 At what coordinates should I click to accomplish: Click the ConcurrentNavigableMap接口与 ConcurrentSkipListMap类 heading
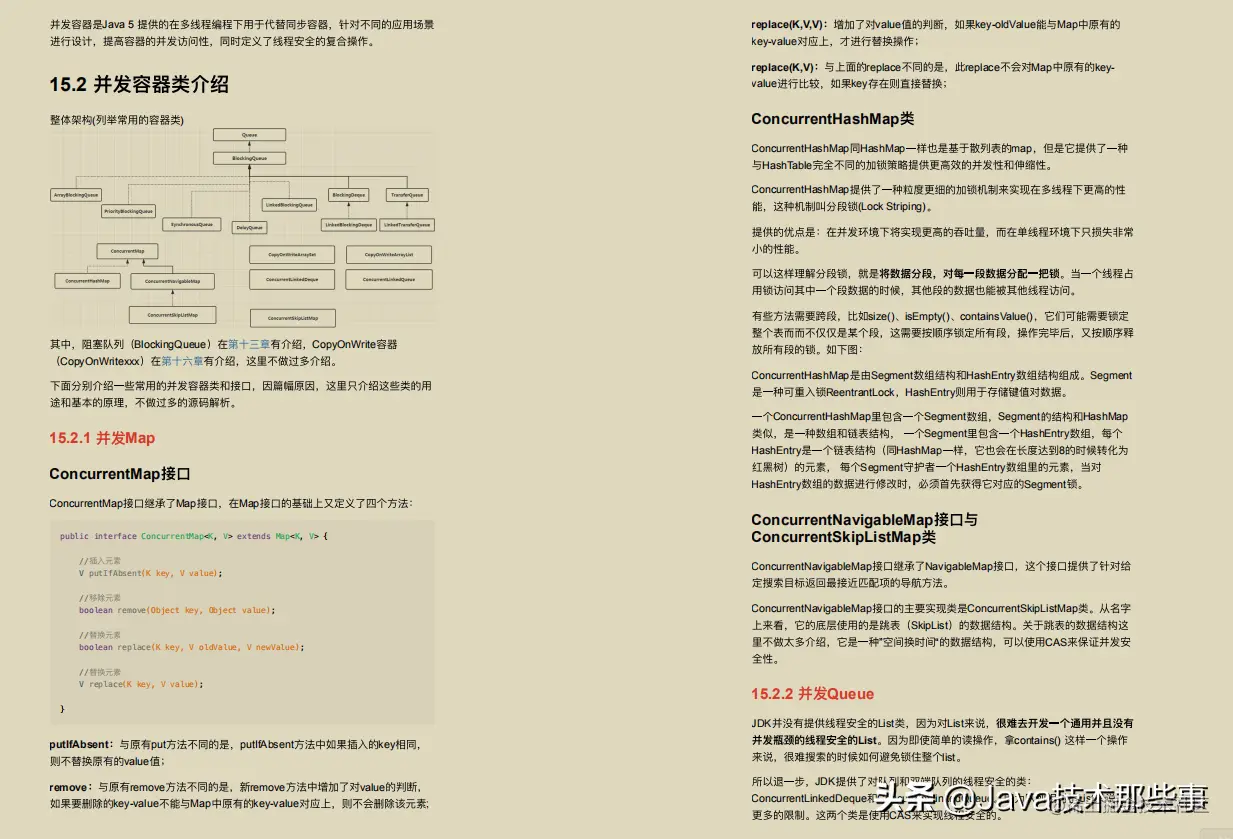pos(865,529)
